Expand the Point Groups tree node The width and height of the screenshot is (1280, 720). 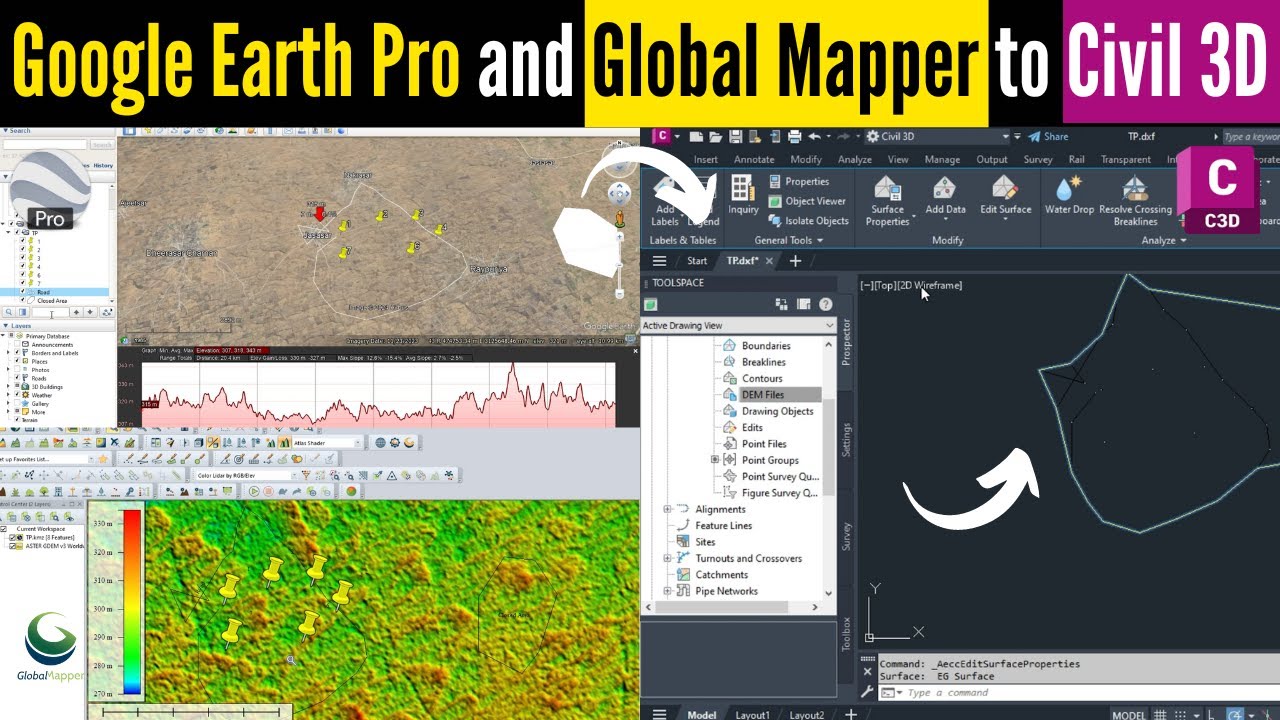pos(715,460)
